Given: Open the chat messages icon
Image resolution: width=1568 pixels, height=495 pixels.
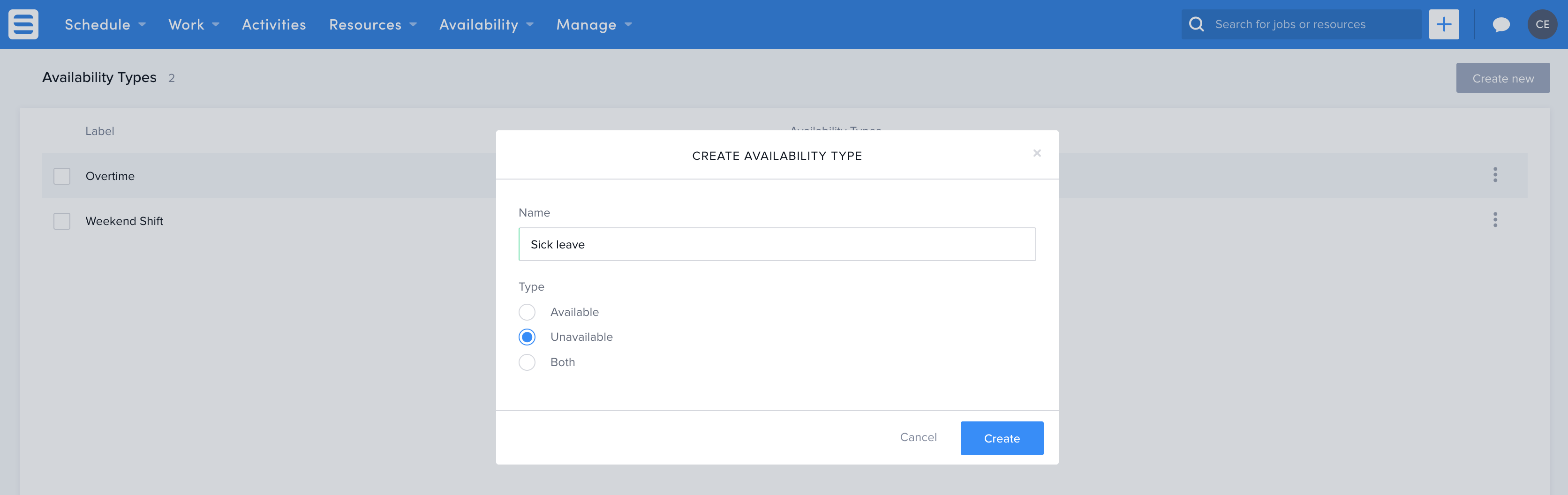Looking at the screenshot, I should click(1500, 24).
